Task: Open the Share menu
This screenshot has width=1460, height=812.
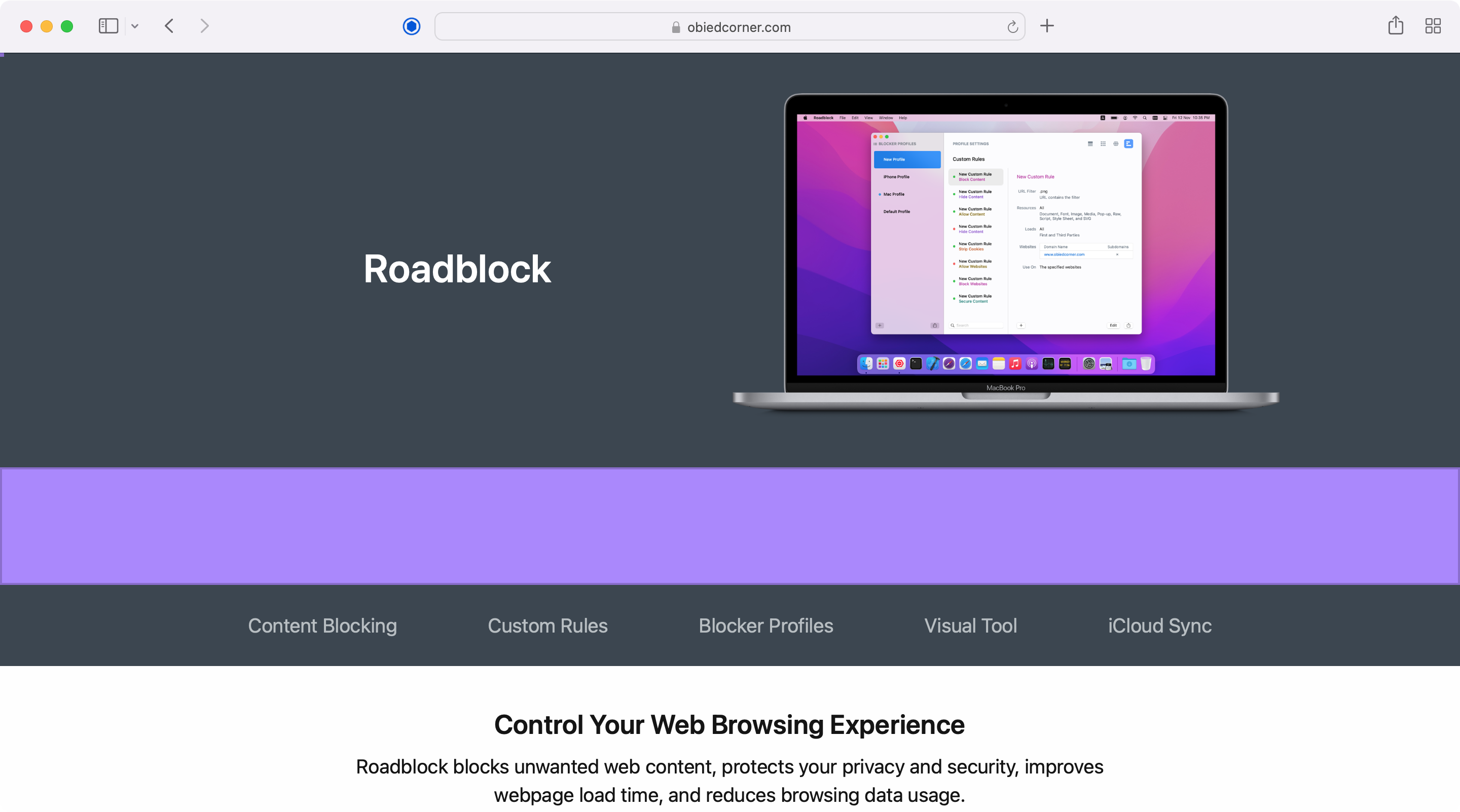Action: coord(1396,25)
